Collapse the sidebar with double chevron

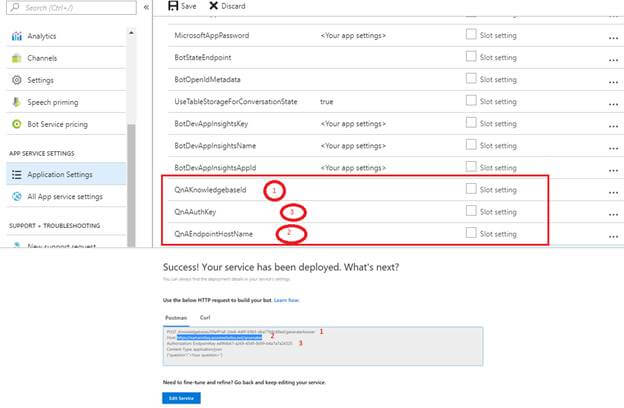click(x=146, y=7)
